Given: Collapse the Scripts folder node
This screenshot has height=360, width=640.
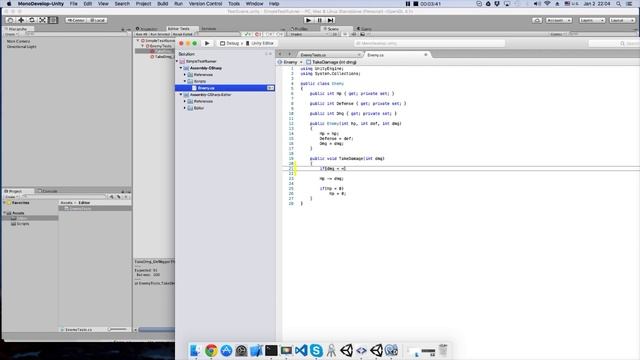Looking at the screenshot, I should [x=185, y=81].
